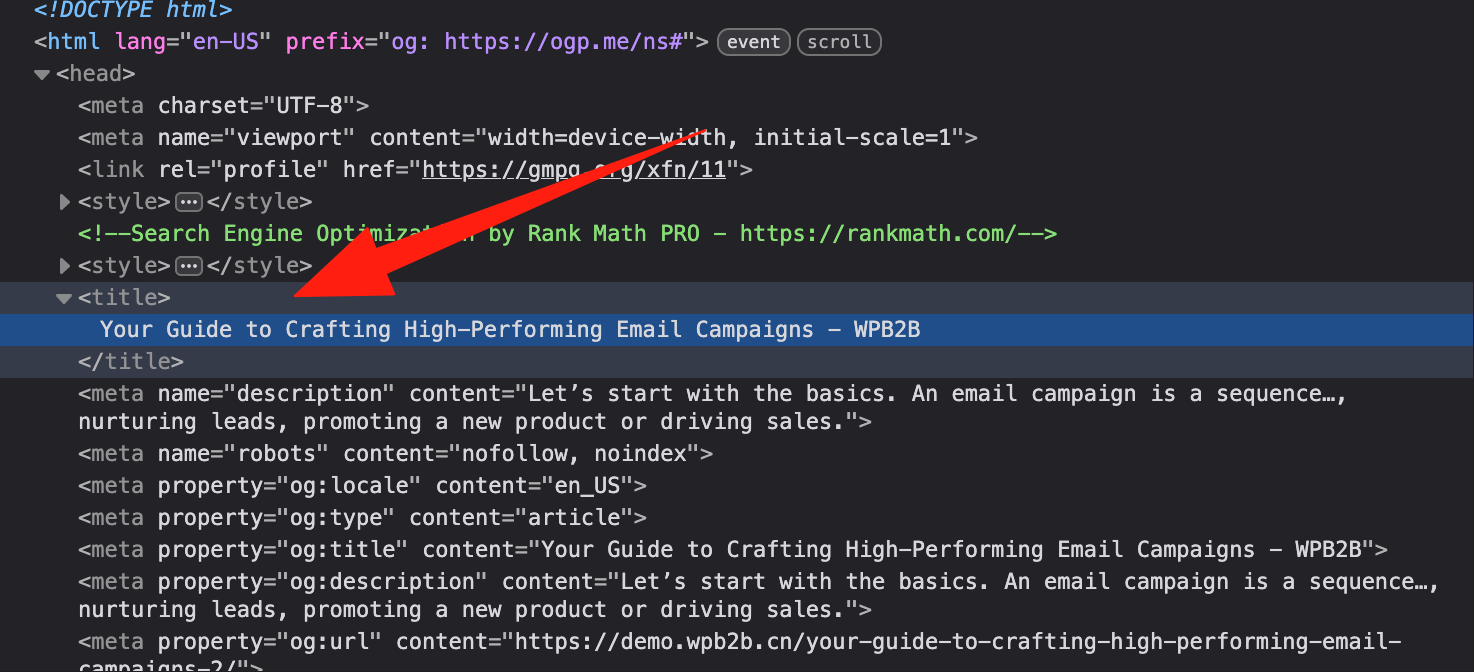The height and width of the screenshot is (672, 1474).
Task: Click the 'event' badge on html tag
Action: [753, 42]
